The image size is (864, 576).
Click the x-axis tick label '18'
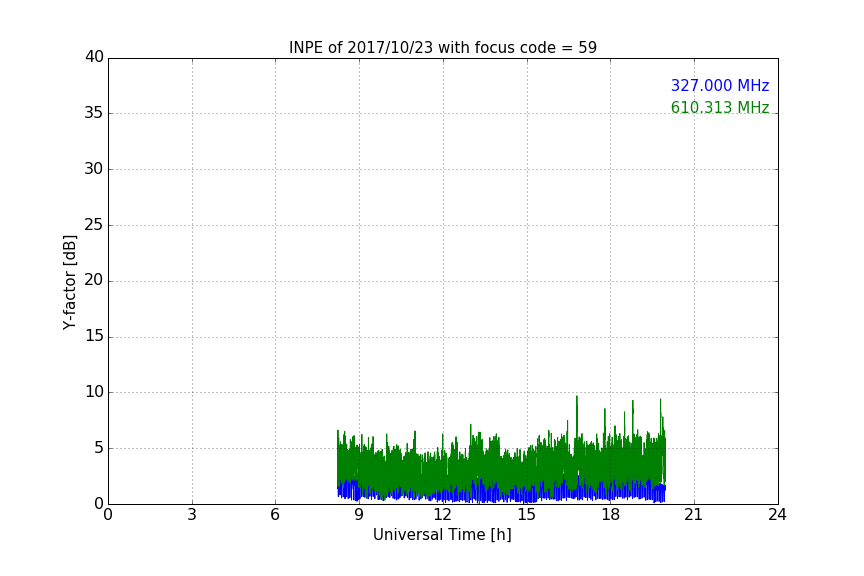610,515
